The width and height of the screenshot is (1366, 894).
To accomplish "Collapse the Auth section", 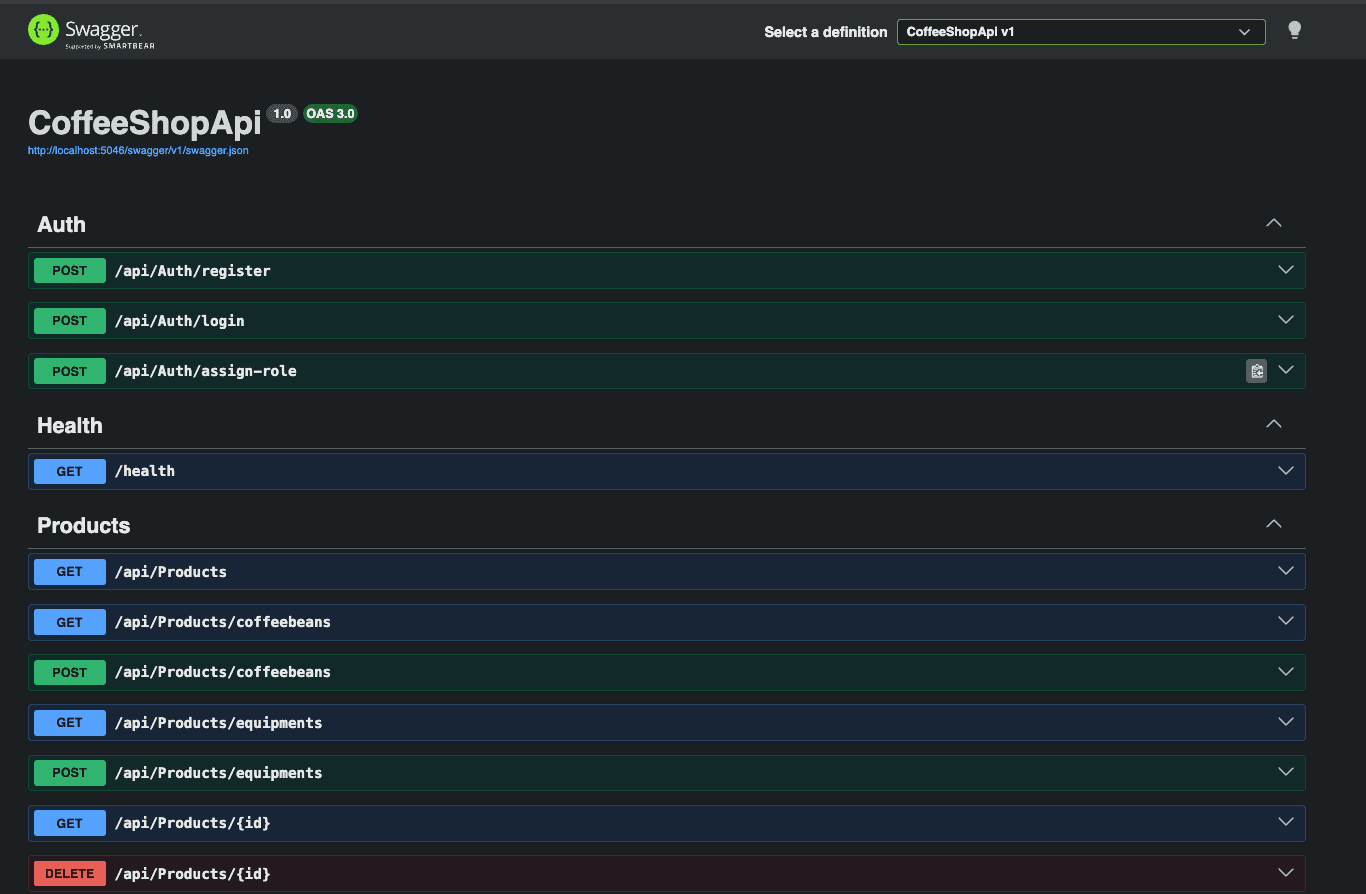I will coord(1274,223).
